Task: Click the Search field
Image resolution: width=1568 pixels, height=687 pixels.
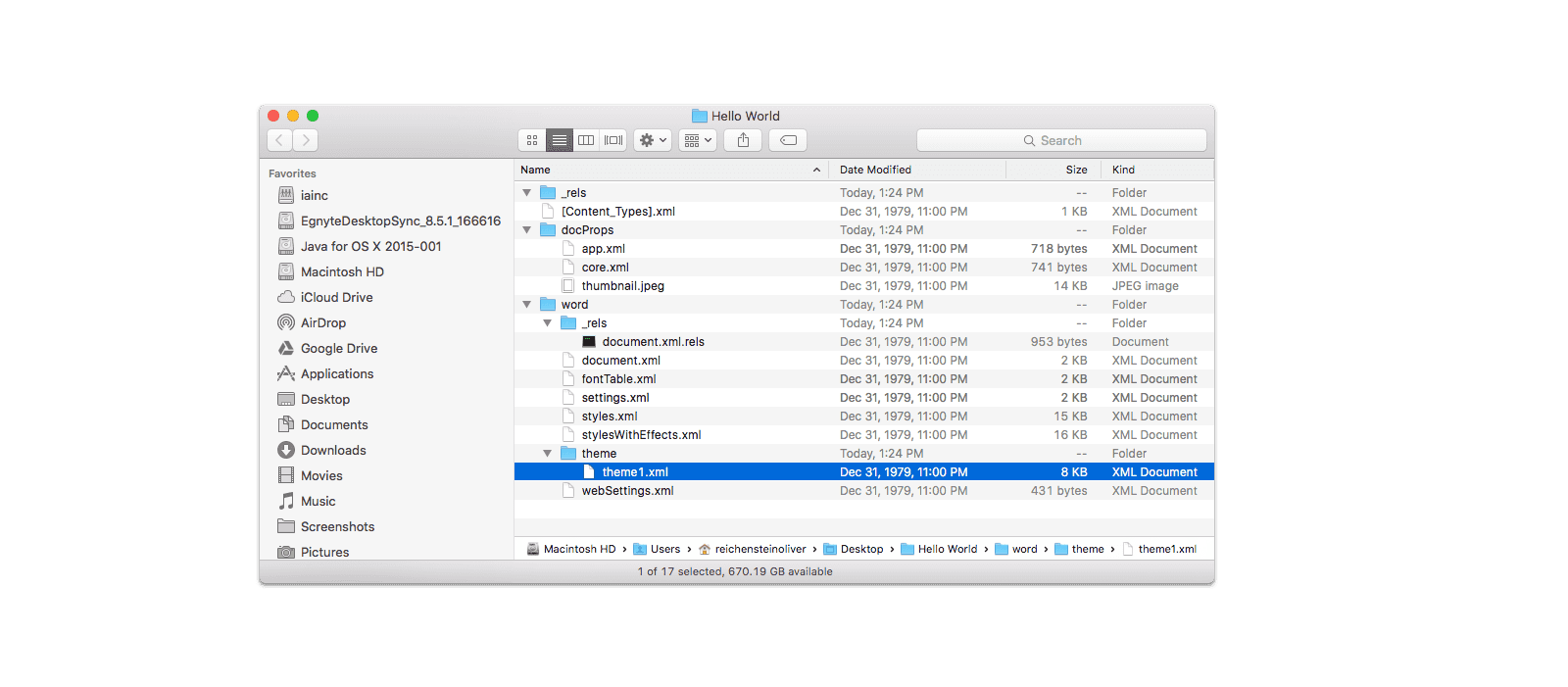Action: (1061, 140)
